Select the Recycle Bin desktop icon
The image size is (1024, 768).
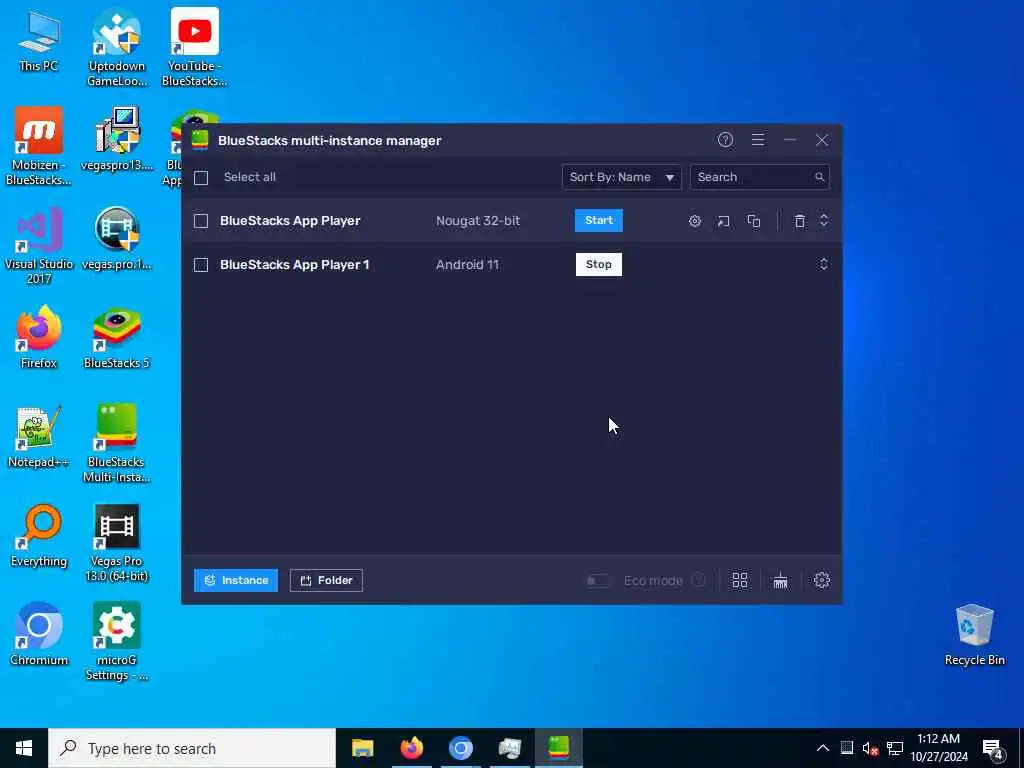[x=974, y=634]
